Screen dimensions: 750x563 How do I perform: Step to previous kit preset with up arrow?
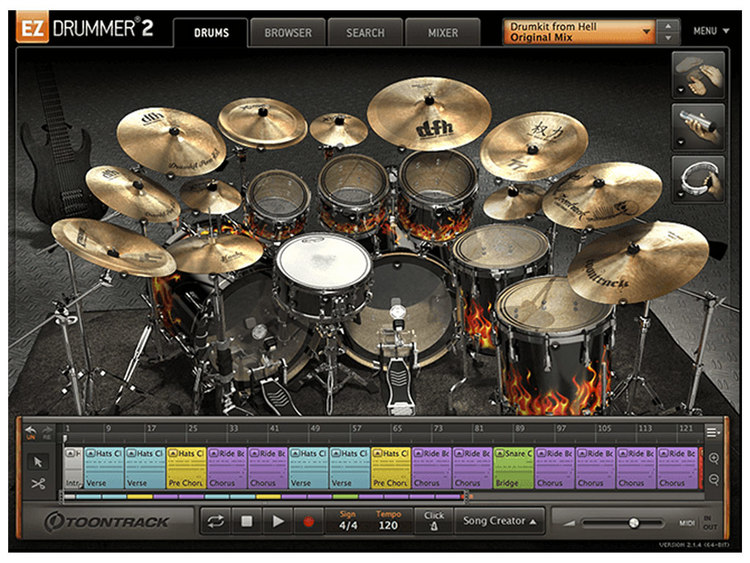[668, 26]
